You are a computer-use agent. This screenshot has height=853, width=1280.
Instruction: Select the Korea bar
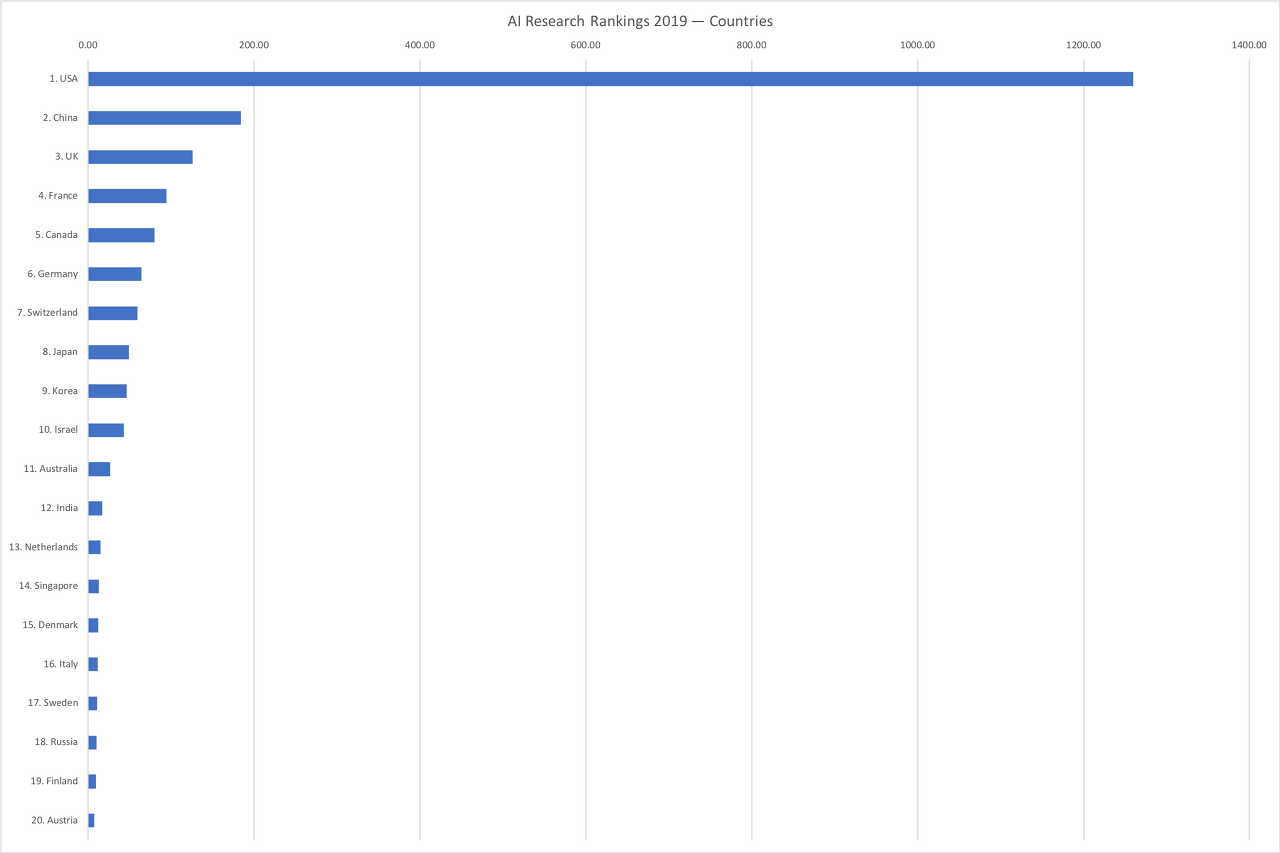107,391
